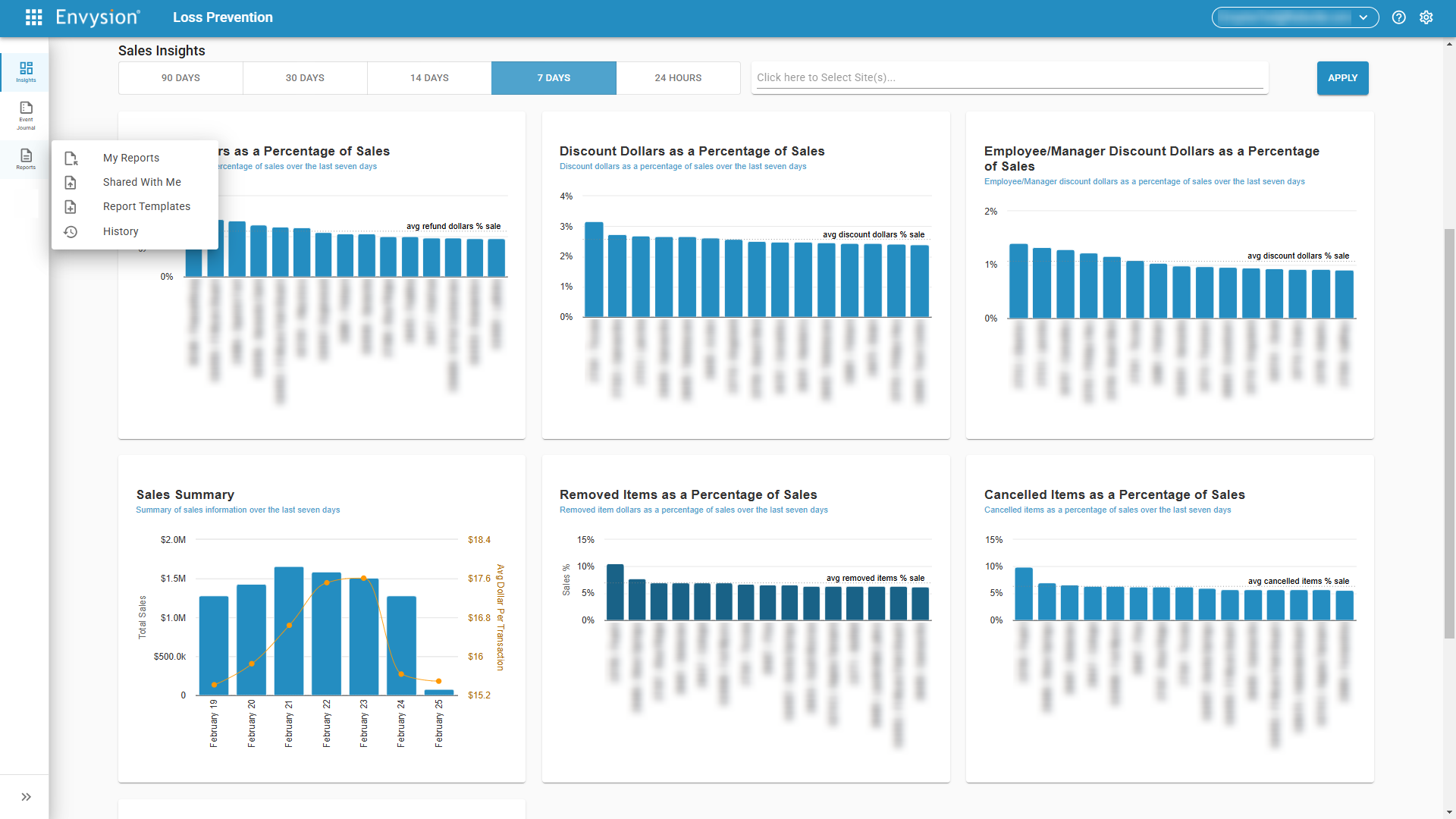Select the 90 DAYS time range

(180, 78)
